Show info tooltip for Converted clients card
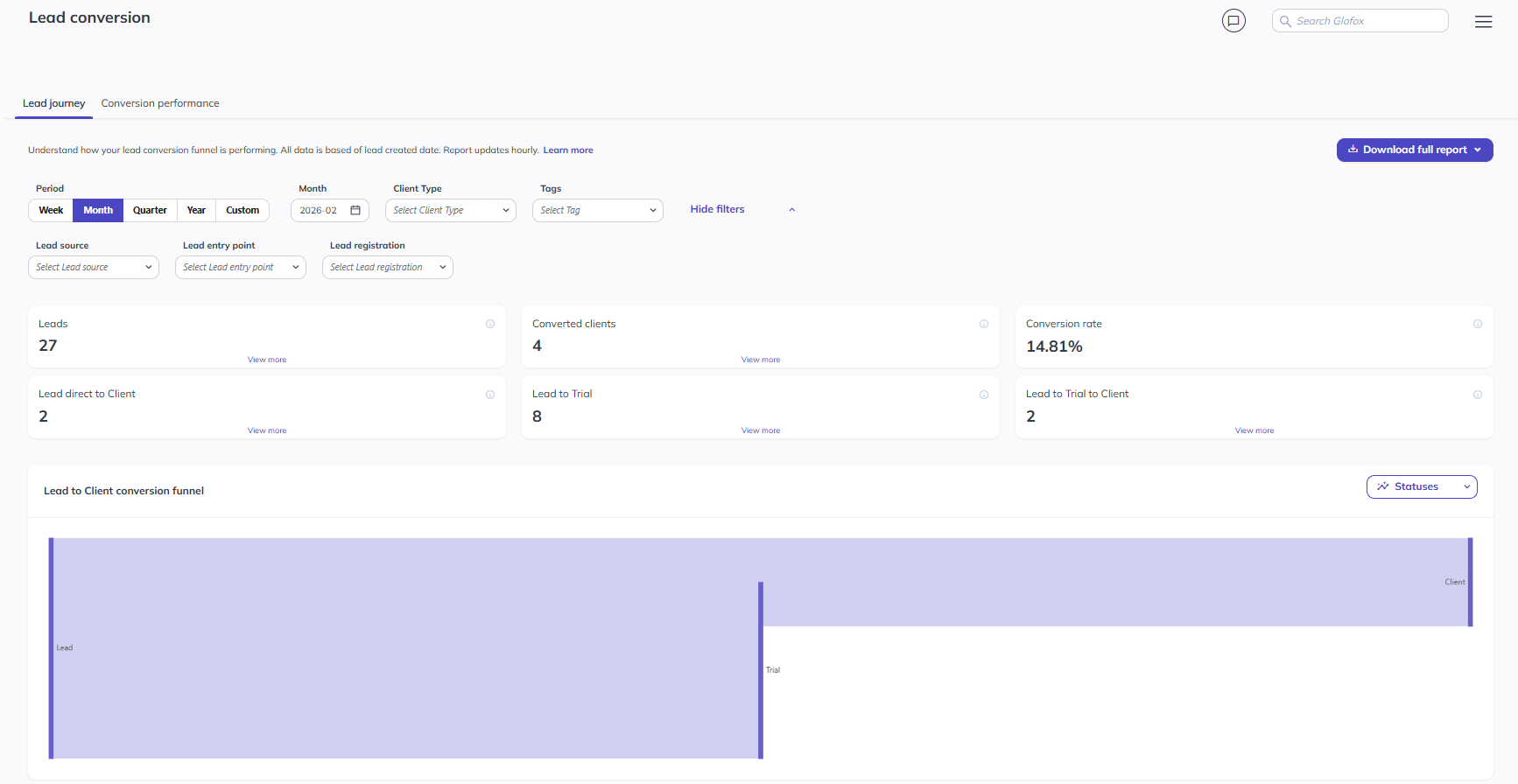 click(984, 324)
